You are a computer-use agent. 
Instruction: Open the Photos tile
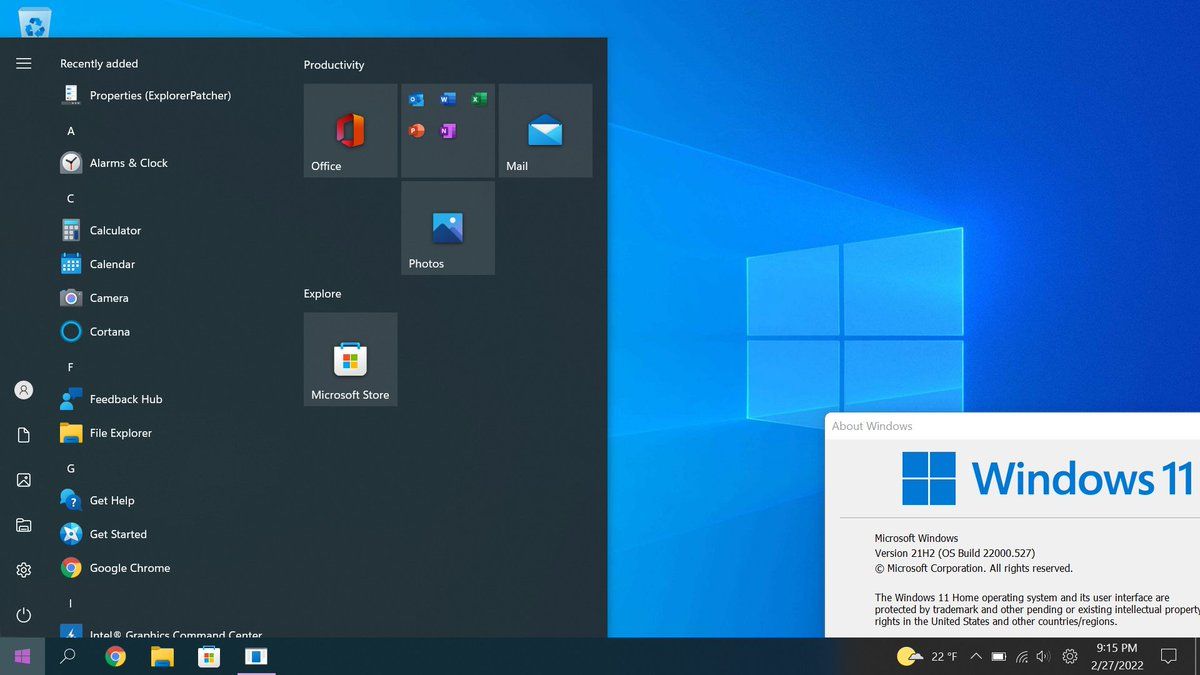point(447,228)
